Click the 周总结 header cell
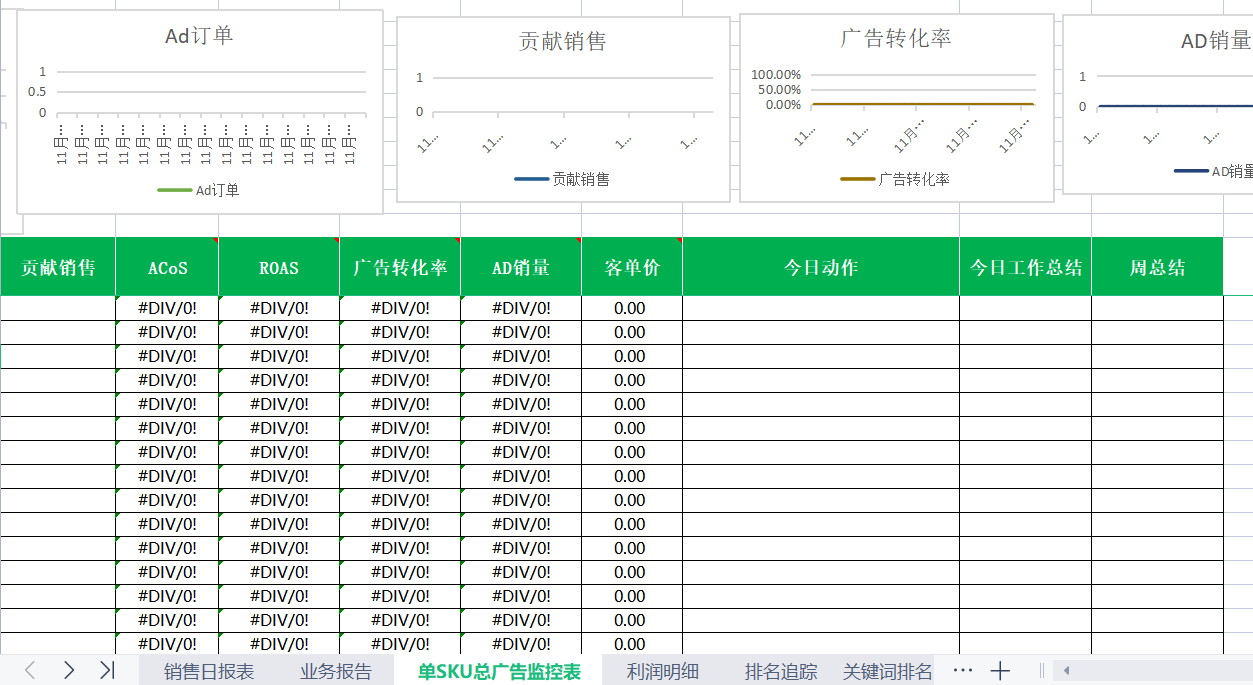This screenshot has height=685, width=1253. pyautogui.click(x=1157, y=267)
